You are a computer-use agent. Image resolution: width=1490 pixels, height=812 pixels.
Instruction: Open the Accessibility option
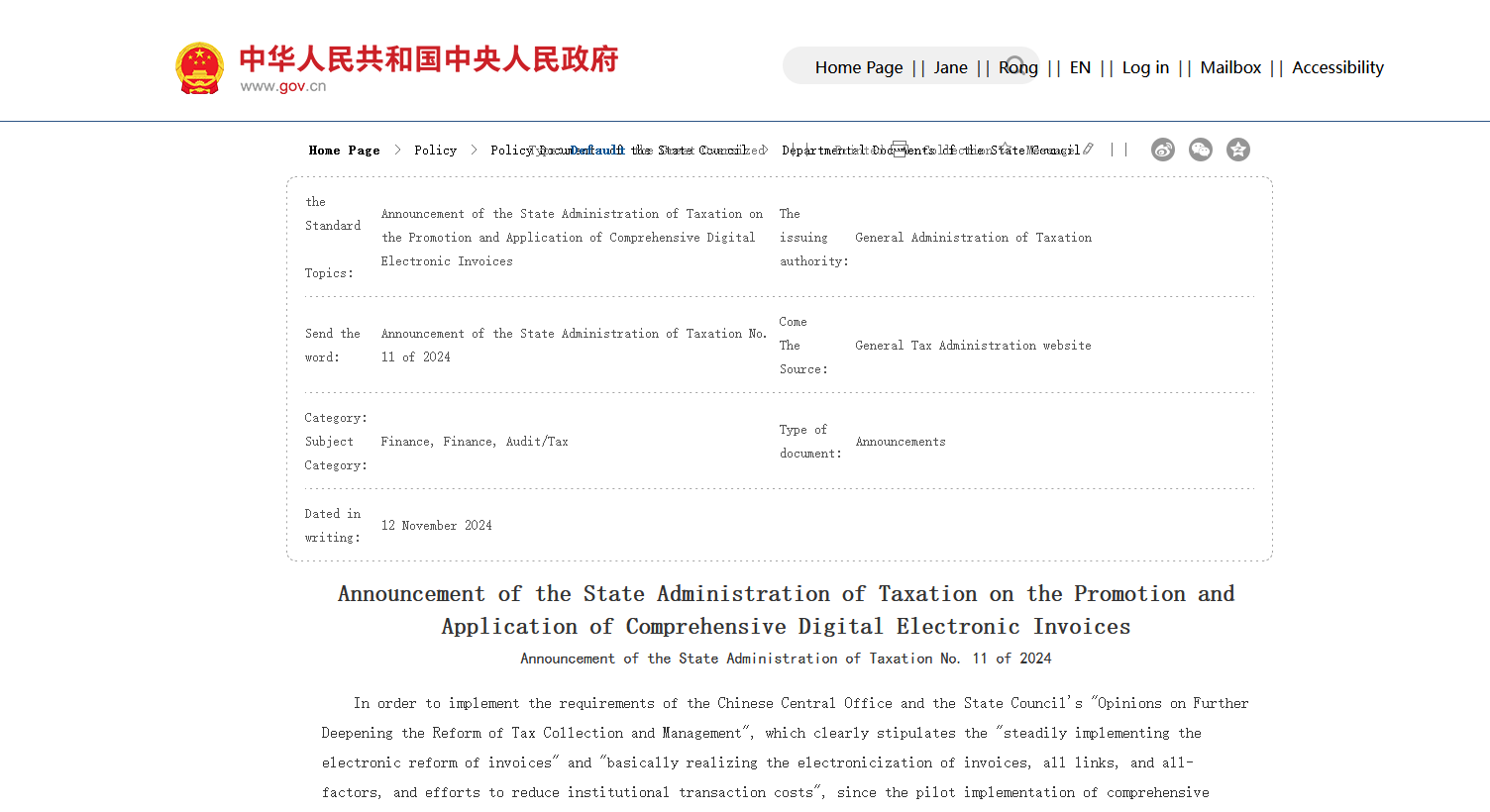[x=1336, y=67]
